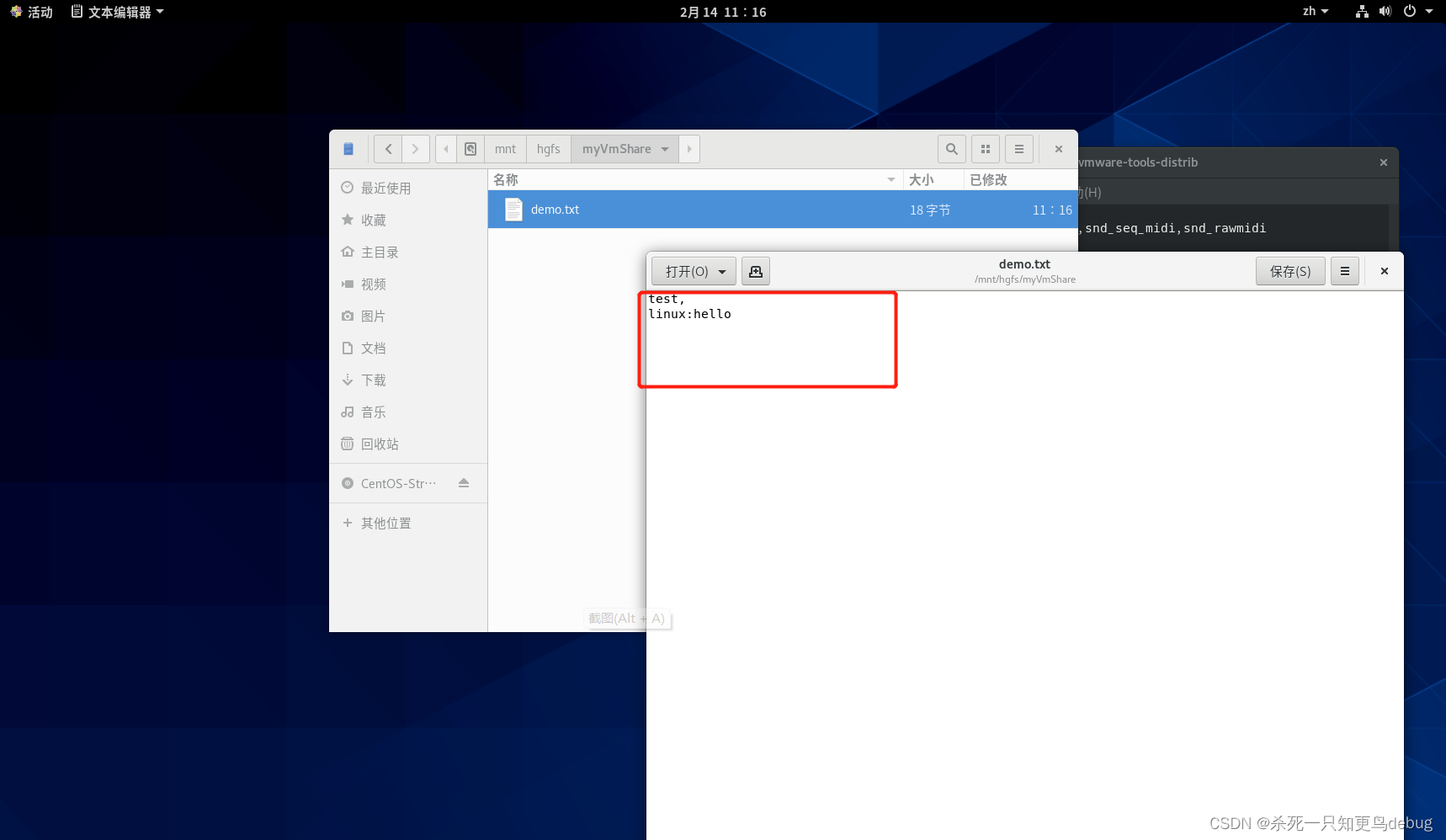The image size is (1446, 840).
Task: Click the network status icon
Action: [x=1362, y=12]
